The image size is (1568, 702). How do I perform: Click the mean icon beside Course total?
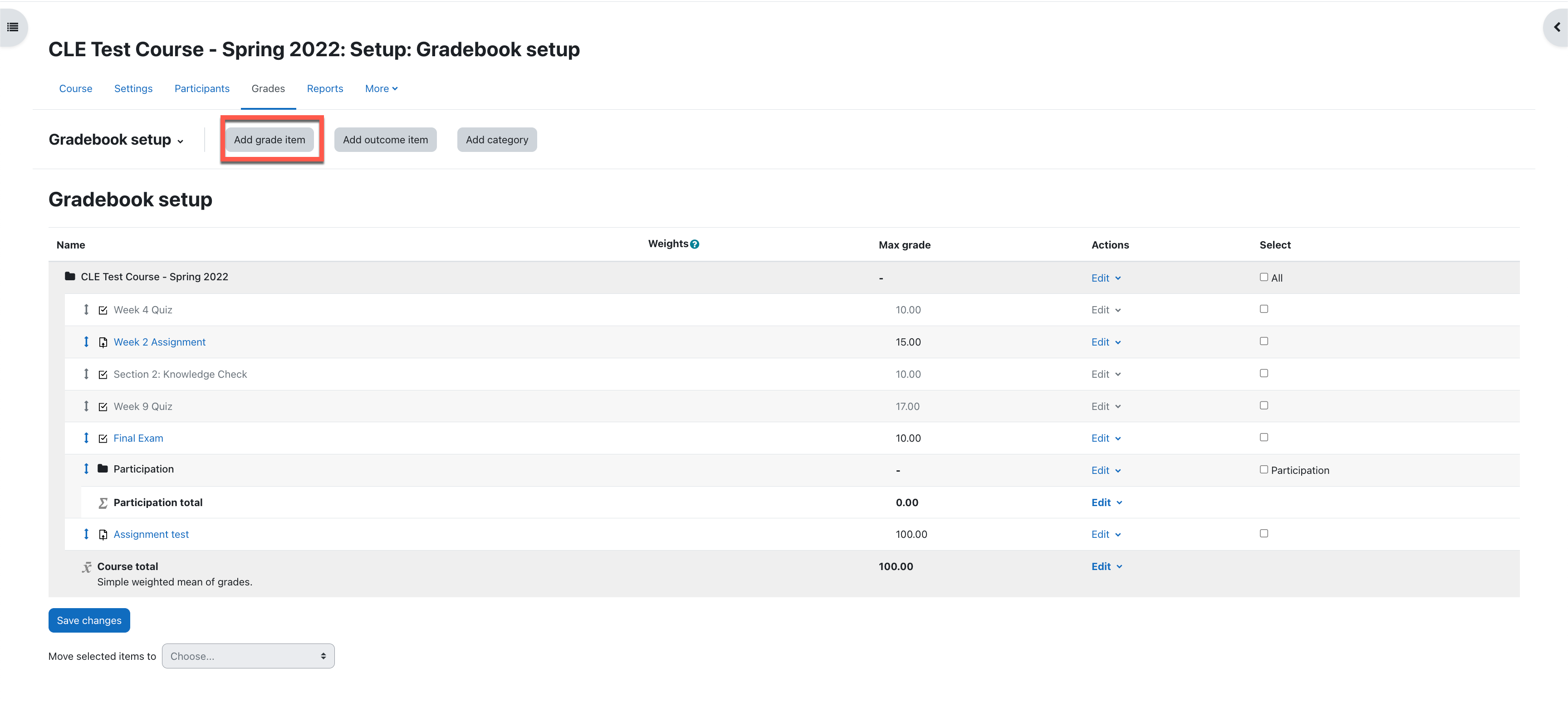[x=87, y=567]
